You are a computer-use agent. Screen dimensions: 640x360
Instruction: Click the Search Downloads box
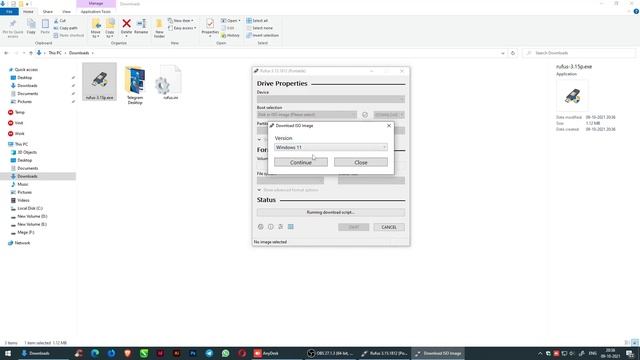(580, 53)
